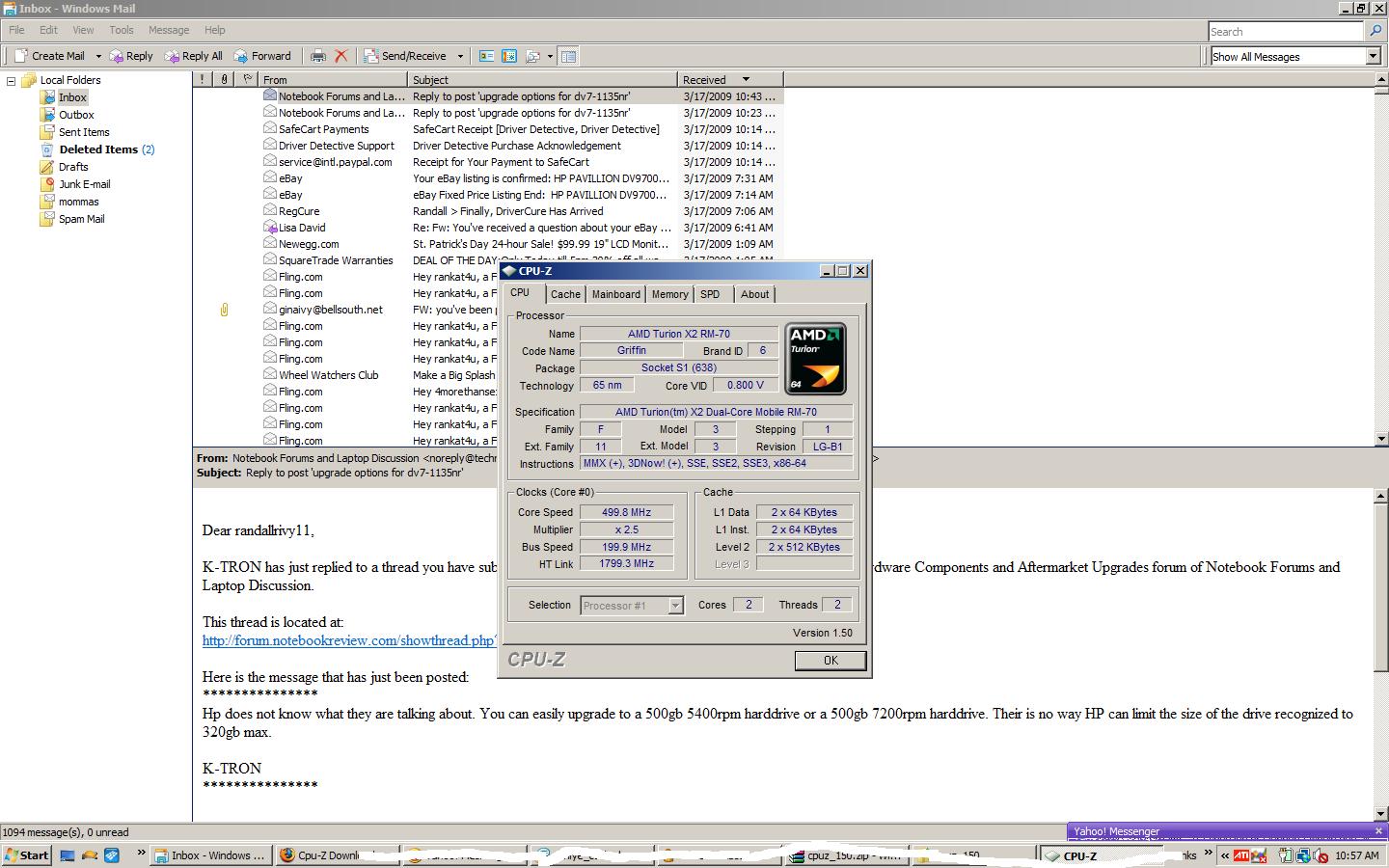This screenshot has height=868, width=1389.
Task: Open Windows Calendar from the toolbar icon
Action: tap(509, 56)
